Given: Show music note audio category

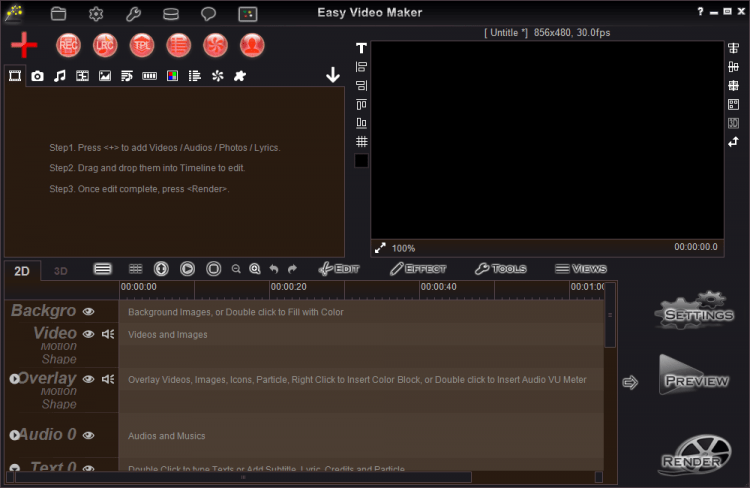Looking at the screenshot, I should 60,76.
